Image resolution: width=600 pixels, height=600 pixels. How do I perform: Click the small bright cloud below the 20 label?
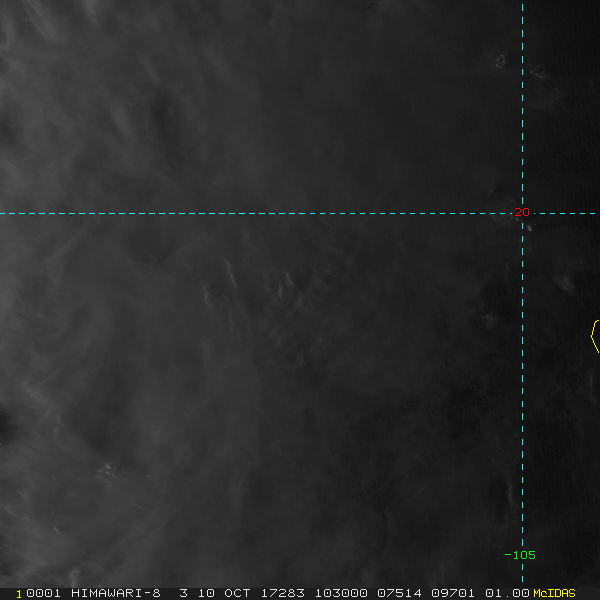coord(530,228)
